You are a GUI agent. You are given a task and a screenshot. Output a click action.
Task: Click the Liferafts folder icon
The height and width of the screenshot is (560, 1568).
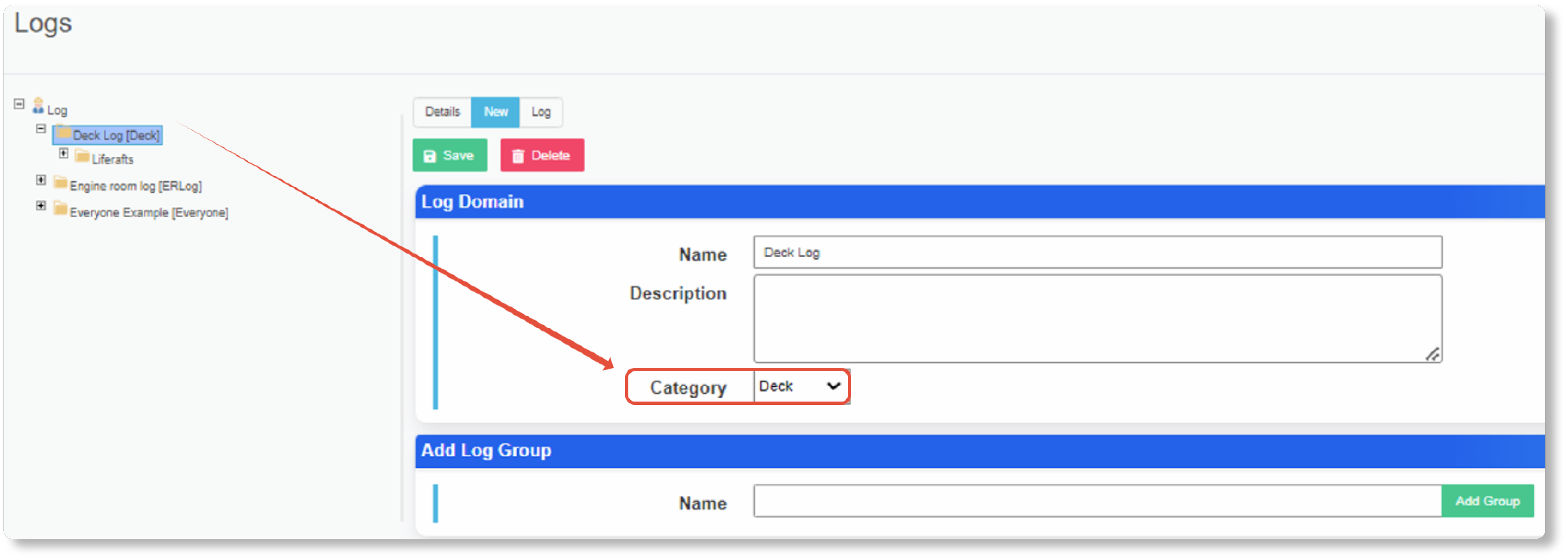[x=82, y=157]
